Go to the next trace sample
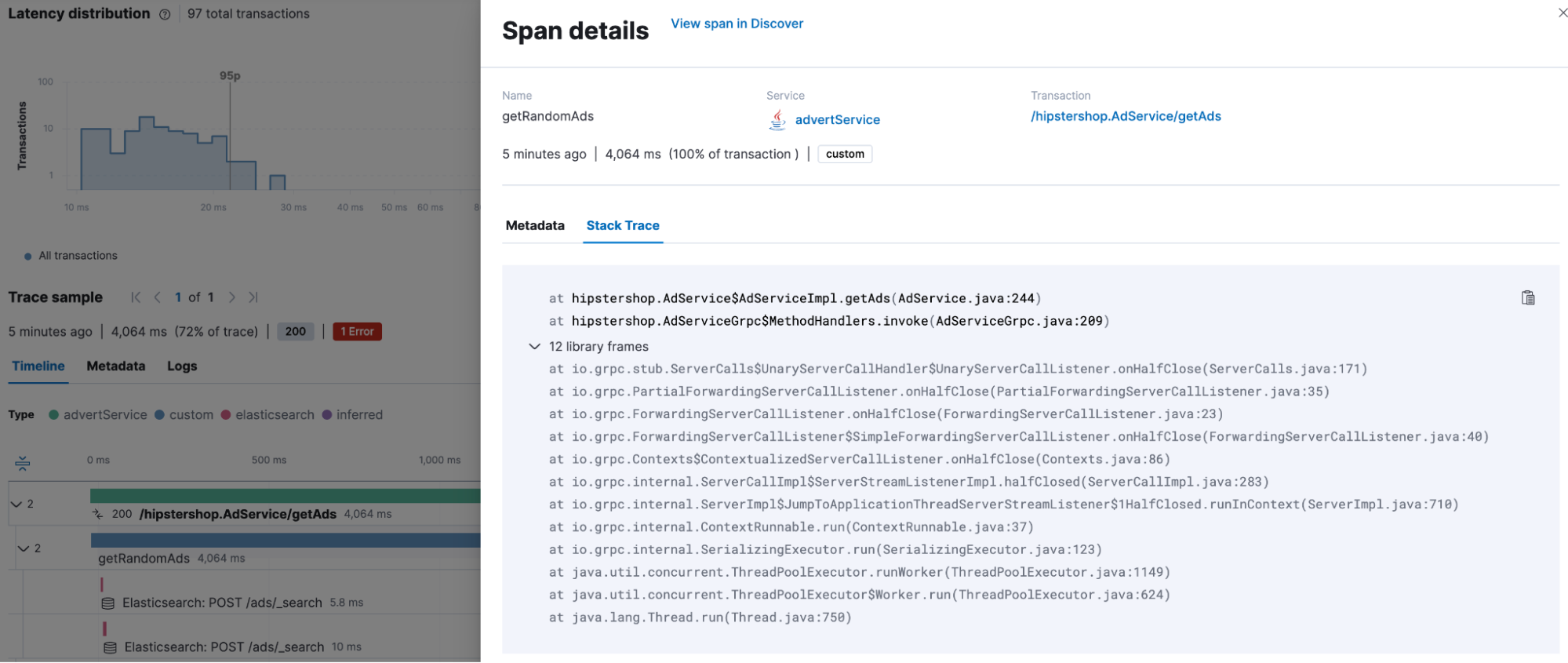 pos(231,297)
